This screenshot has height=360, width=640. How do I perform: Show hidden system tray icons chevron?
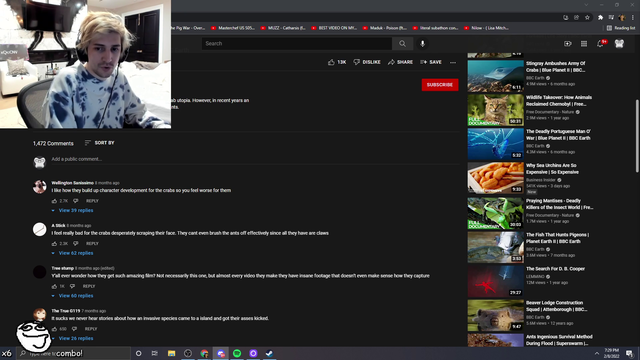(x=597, y=353)
